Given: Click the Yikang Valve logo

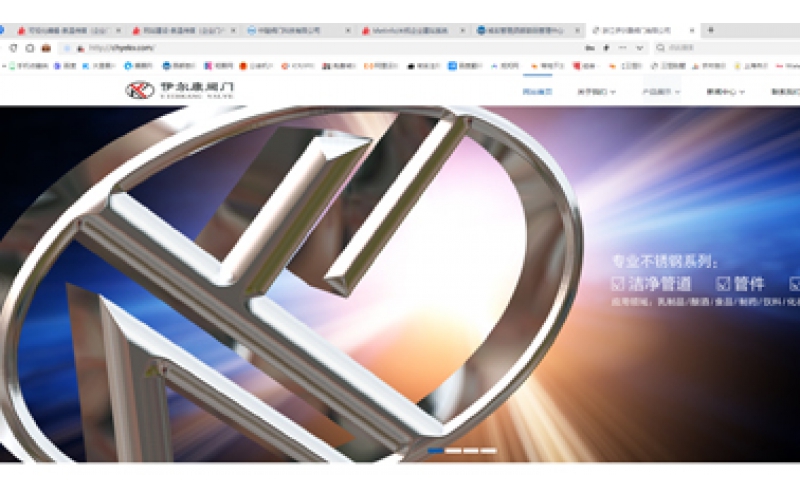Looking at the screenshot, I should pyautogui.click(x=181, y=90).
